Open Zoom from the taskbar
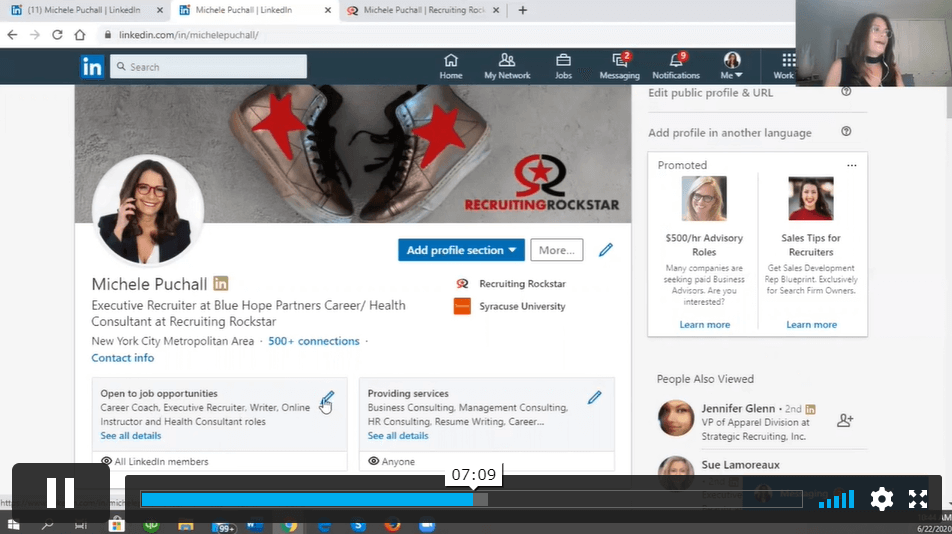The height and width of the screenshot is (534, 952). 427,526
